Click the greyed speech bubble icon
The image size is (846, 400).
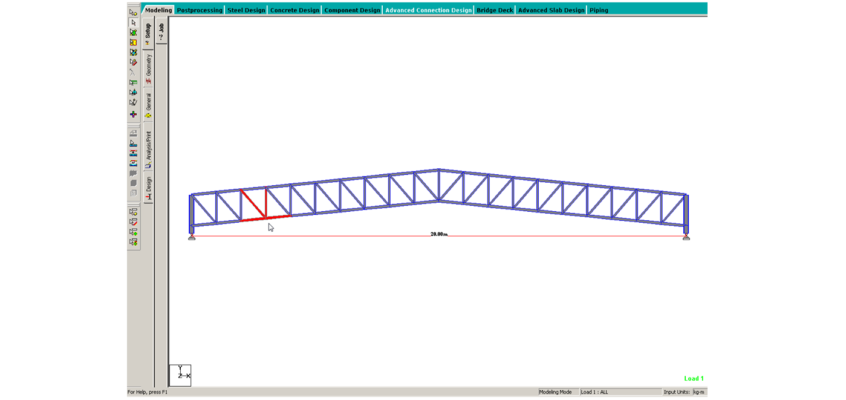(133, 173)
